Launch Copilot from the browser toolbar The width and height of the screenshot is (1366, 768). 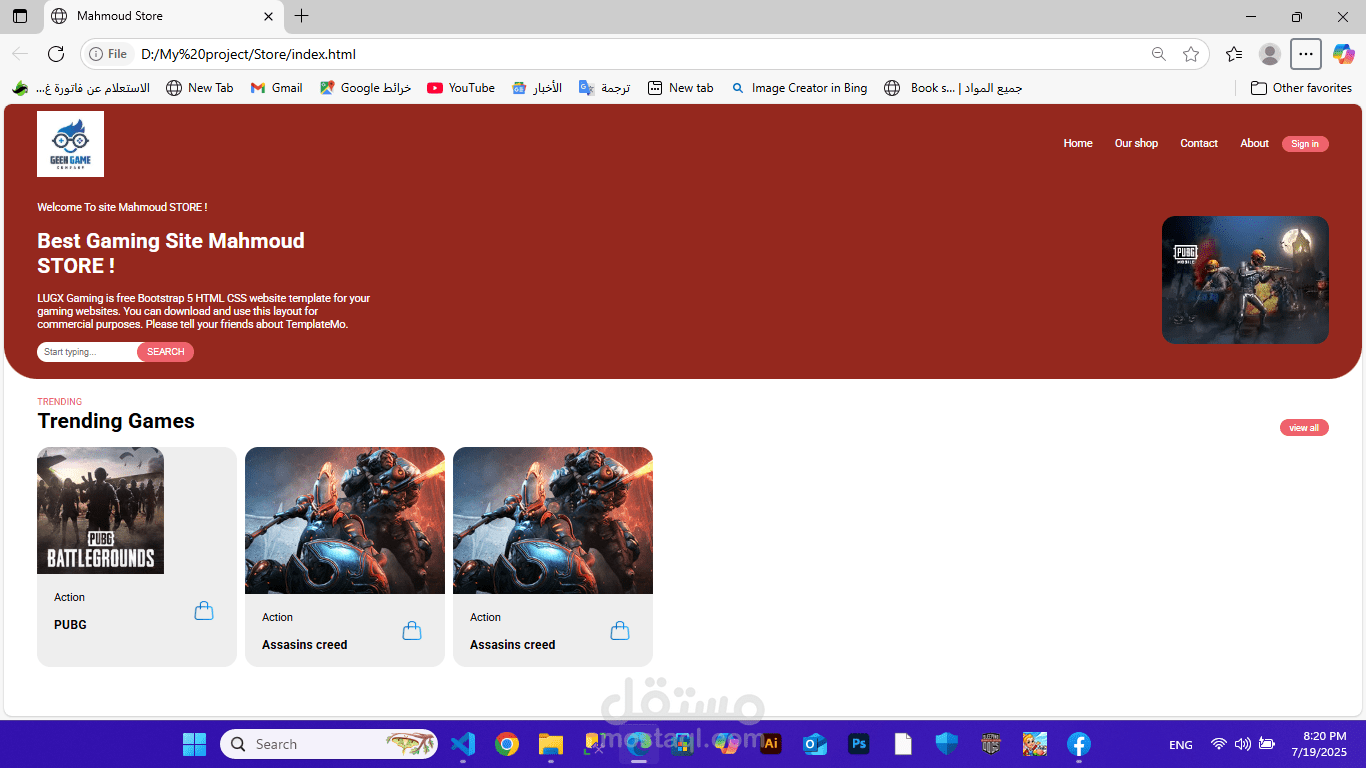tap(1343, 54)
